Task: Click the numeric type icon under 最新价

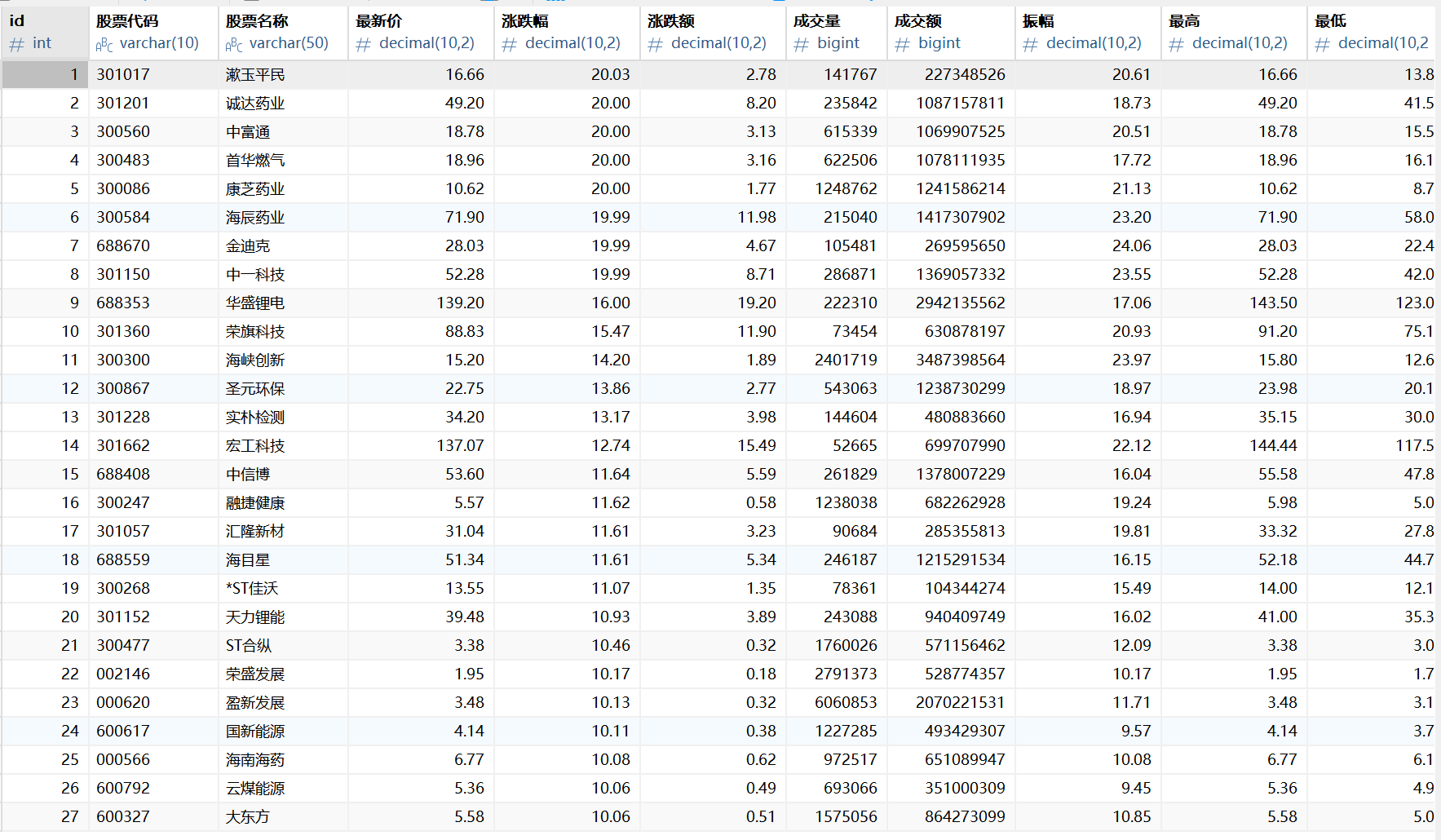Action: [364, 45]
